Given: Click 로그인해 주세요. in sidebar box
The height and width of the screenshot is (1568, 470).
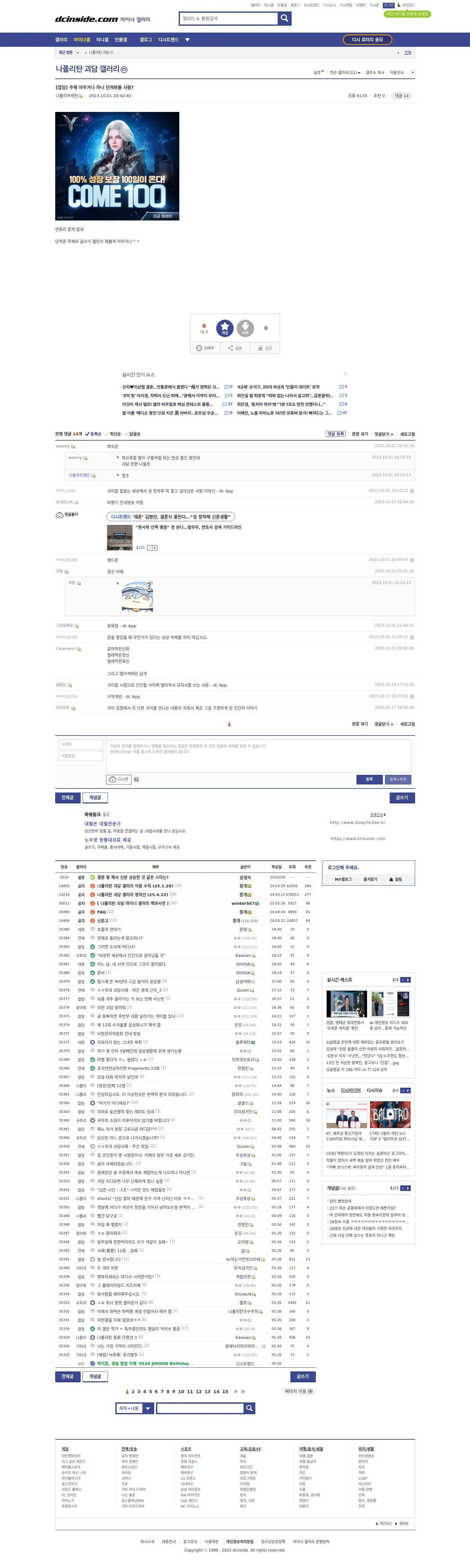Looking at the screenshot, I should (343, 867).
